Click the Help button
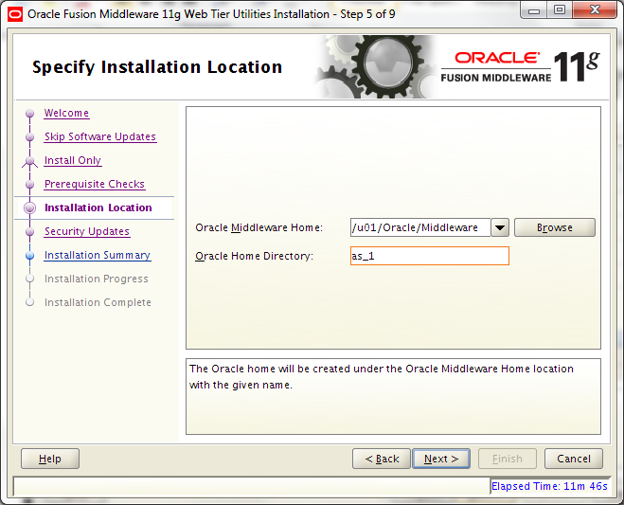 (50, 459)
